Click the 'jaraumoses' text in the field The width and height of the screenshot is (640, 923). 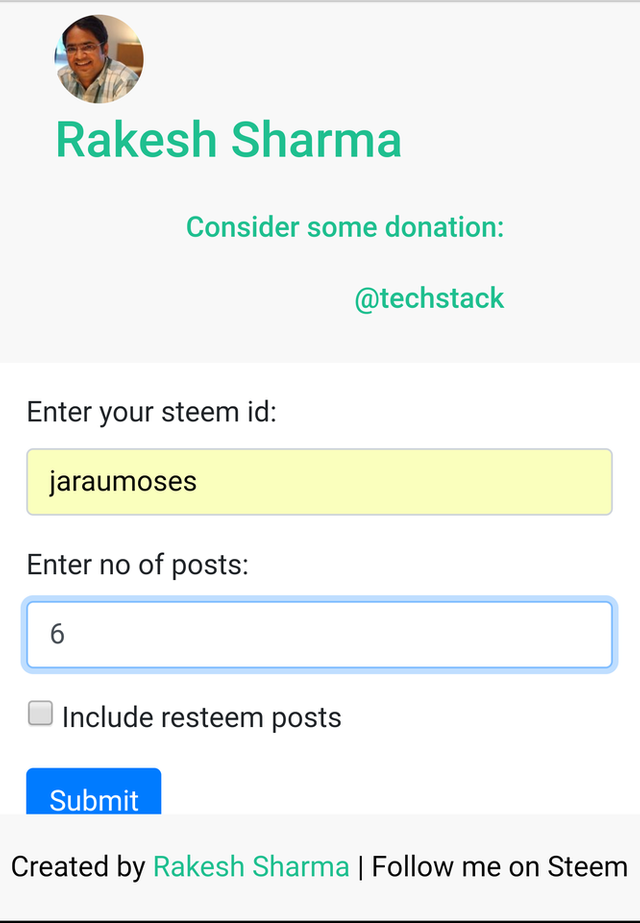(123, 482)
